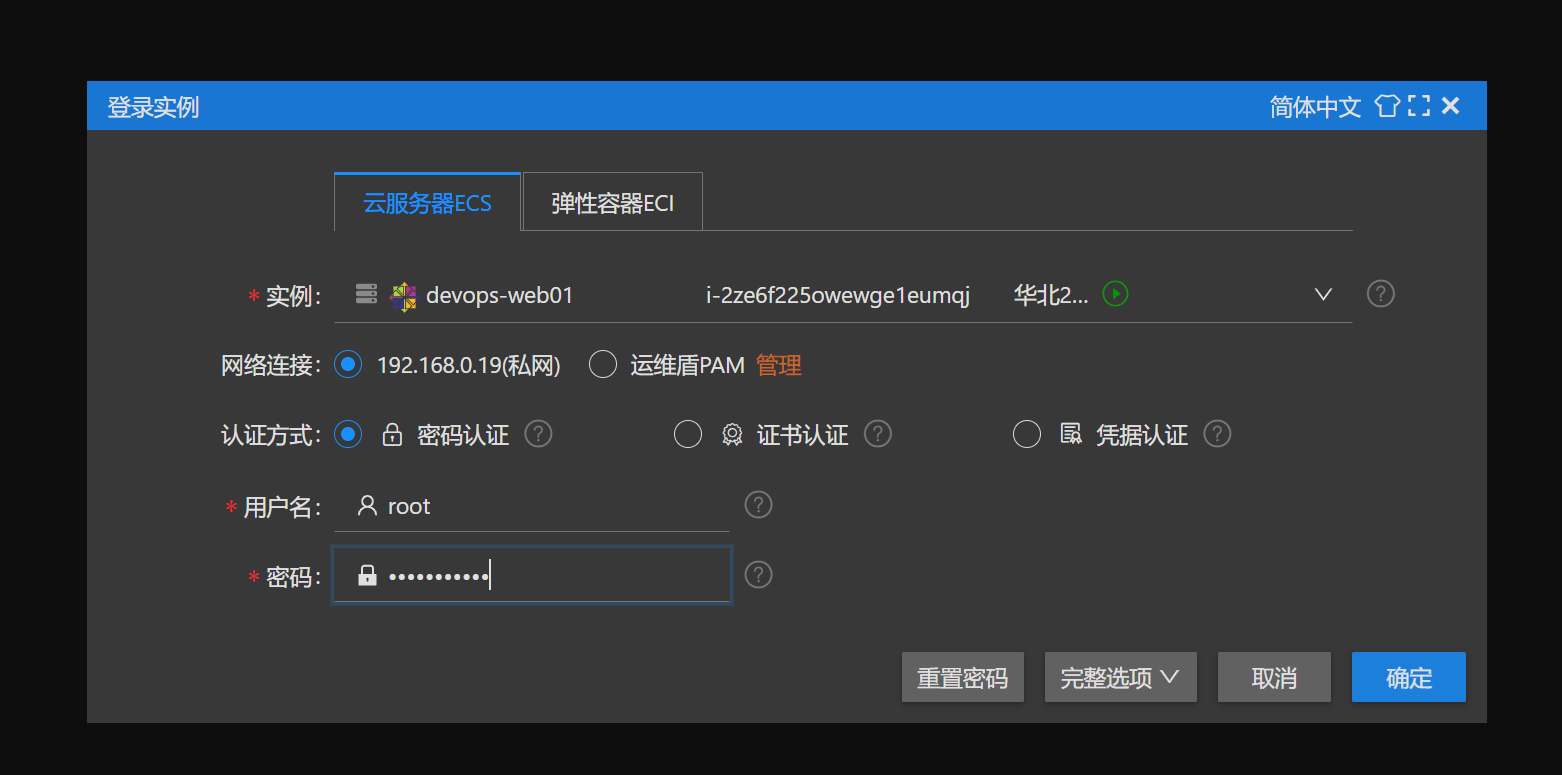Choose 凭据认证 authentication method
The height and width of the screenshot is (775, 1562).
click(1027, 435)
